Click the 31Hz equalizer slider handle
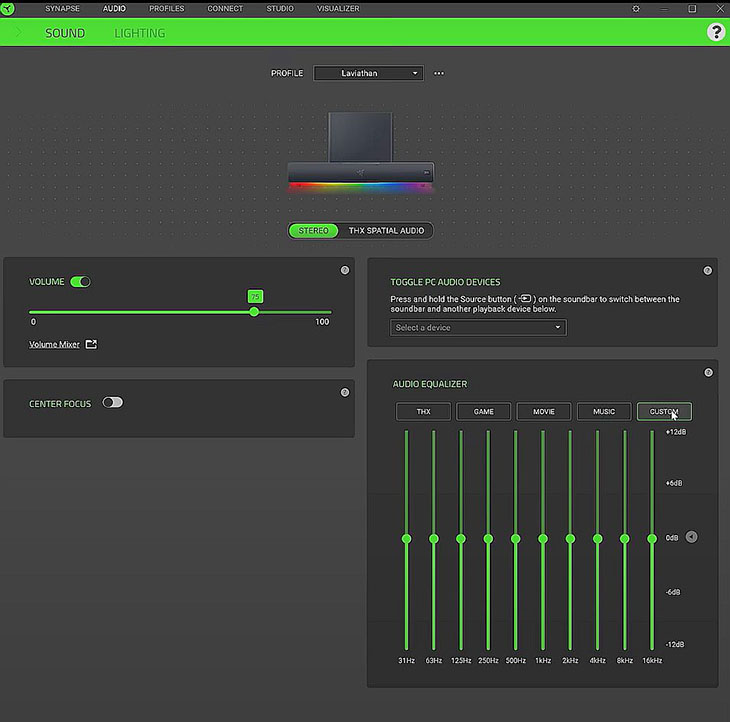The width and height of the screenshot is (730, 722). click(x=406, y=539)
